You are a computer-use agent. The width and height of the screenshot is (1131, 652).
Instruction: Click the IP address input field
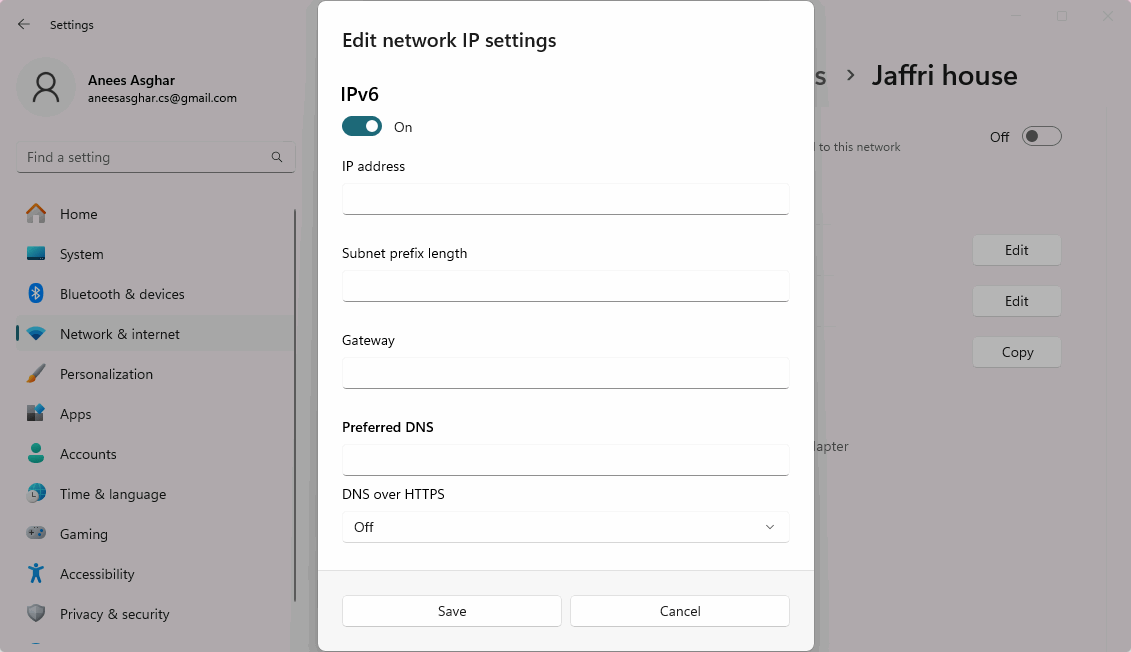565,199
